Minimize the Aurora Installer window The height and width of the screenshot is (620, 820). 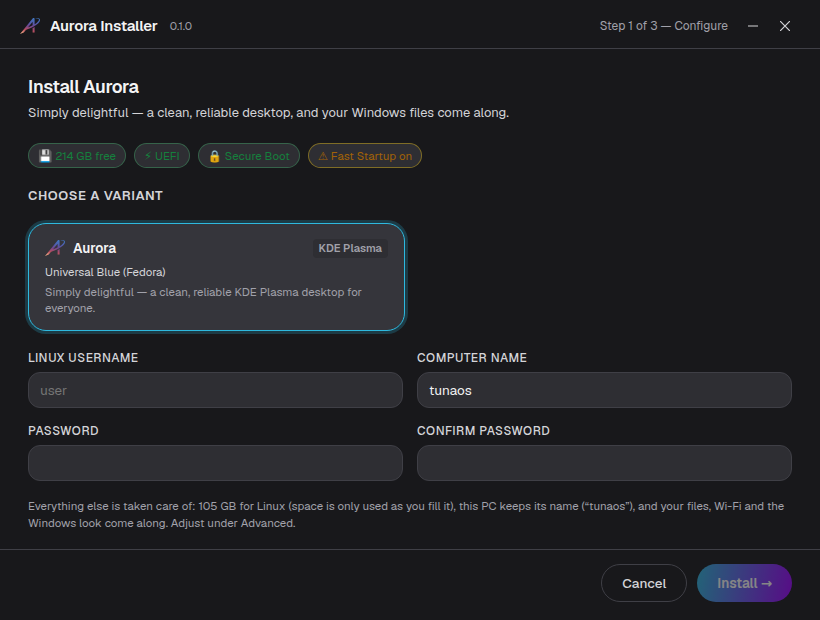coord(753,26)
